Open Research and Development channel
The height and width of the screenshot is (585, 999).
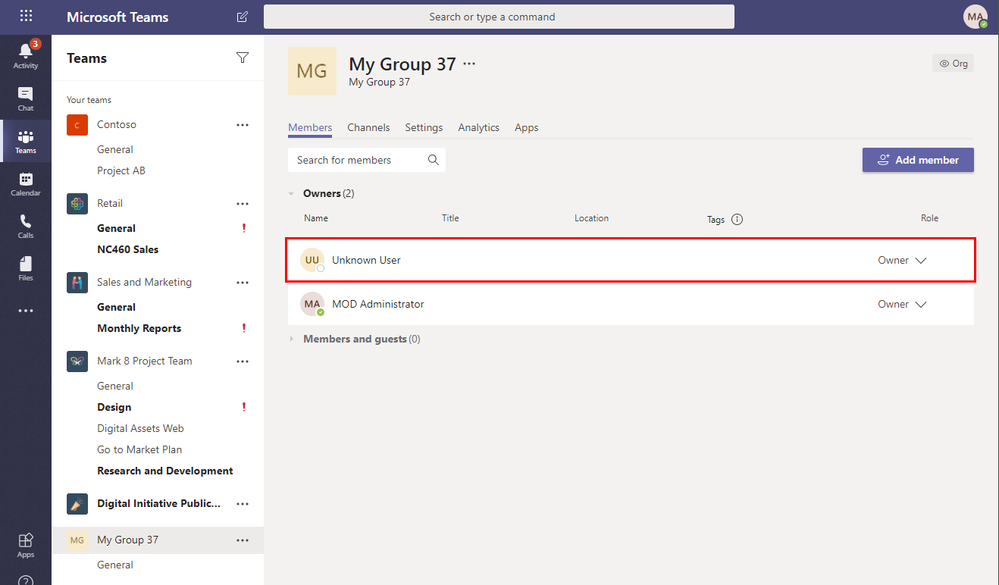click(165, 471)
